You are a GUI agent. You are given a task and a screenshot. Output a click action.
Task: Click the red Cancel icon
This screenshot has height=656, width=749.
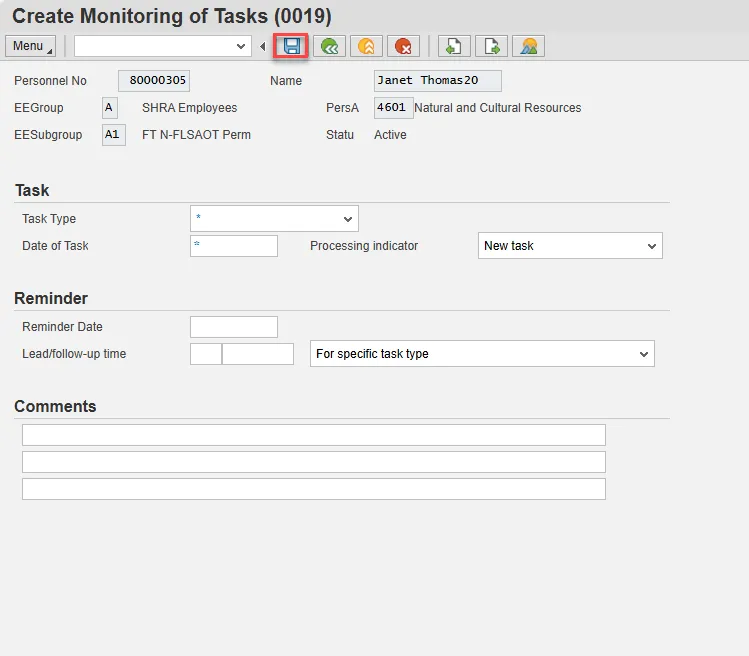tap(403, 46)
